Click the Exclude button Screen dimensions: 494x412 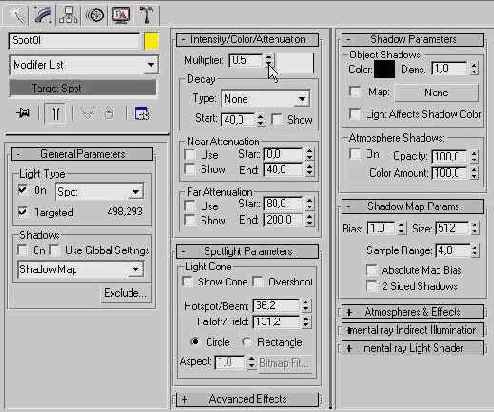(125, 293)
